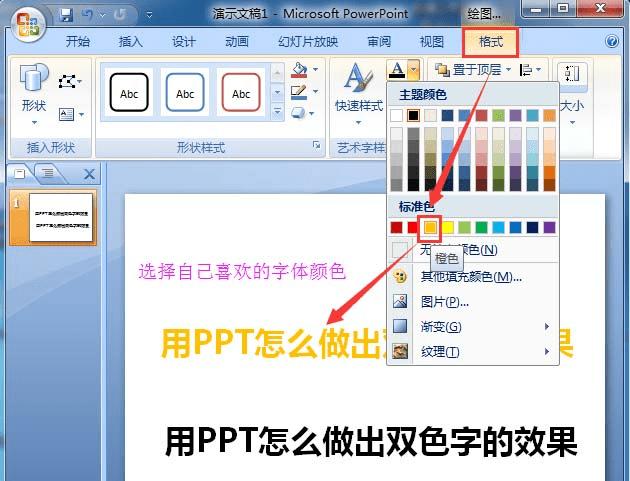Open the align objects icon dropdown
This screenshot has width=630, height=481.
coord(530,70)
